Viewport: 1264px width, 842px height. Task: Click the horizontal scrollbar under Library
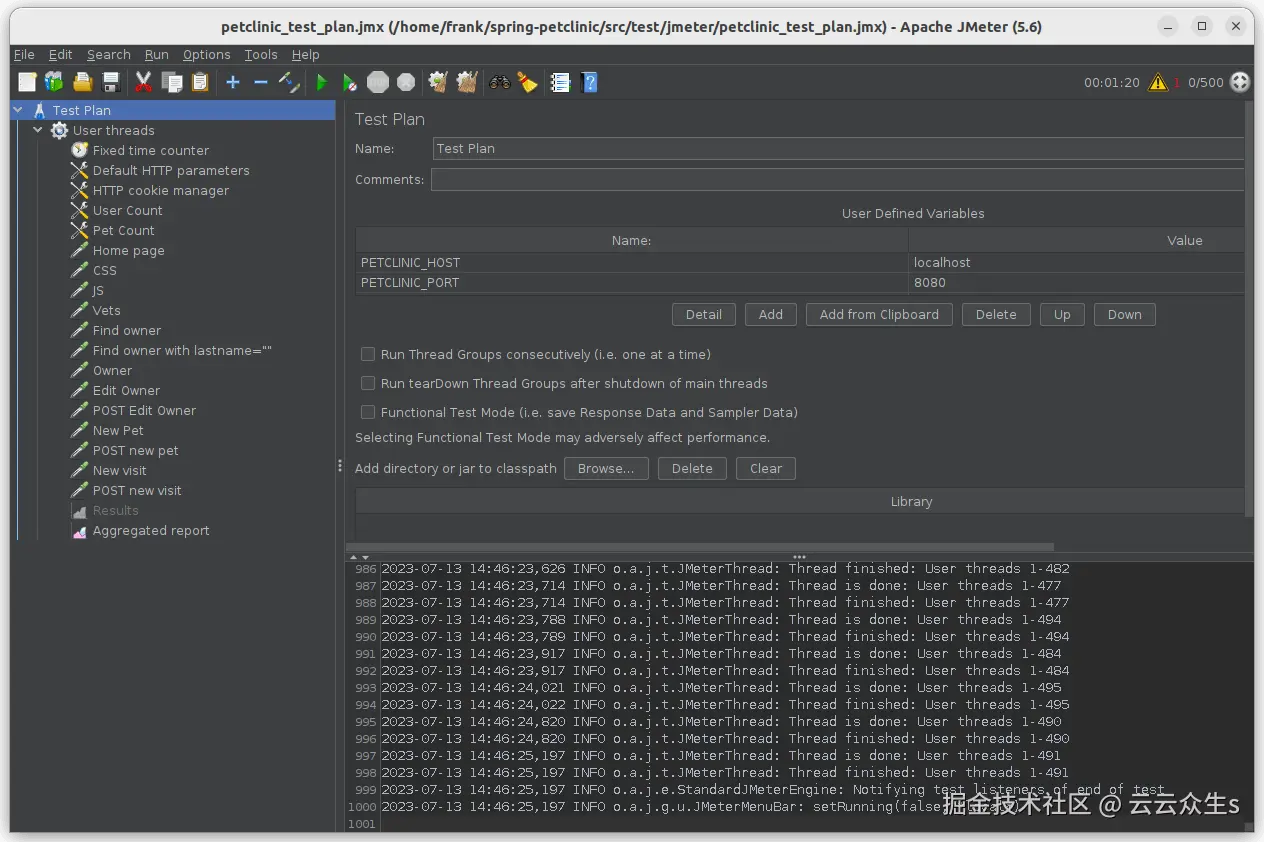[700, 547]
